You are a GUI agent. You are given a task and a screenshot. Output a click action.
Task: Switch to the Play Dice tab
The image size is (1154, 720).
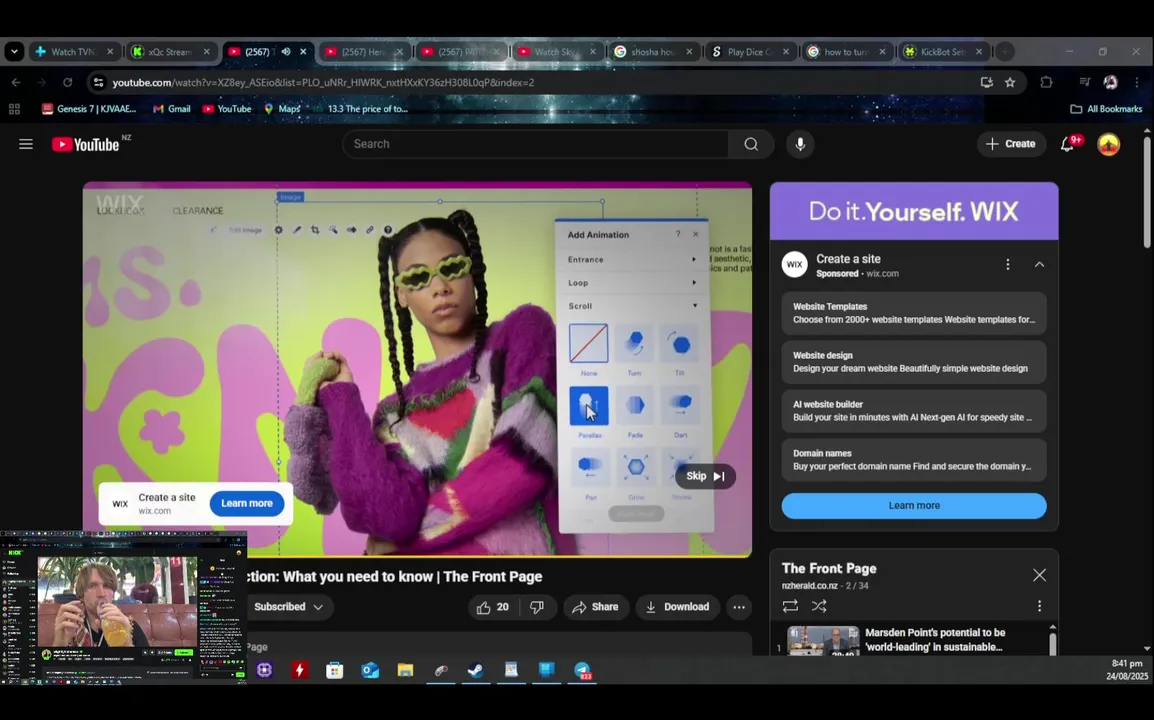tap(751, 52)
